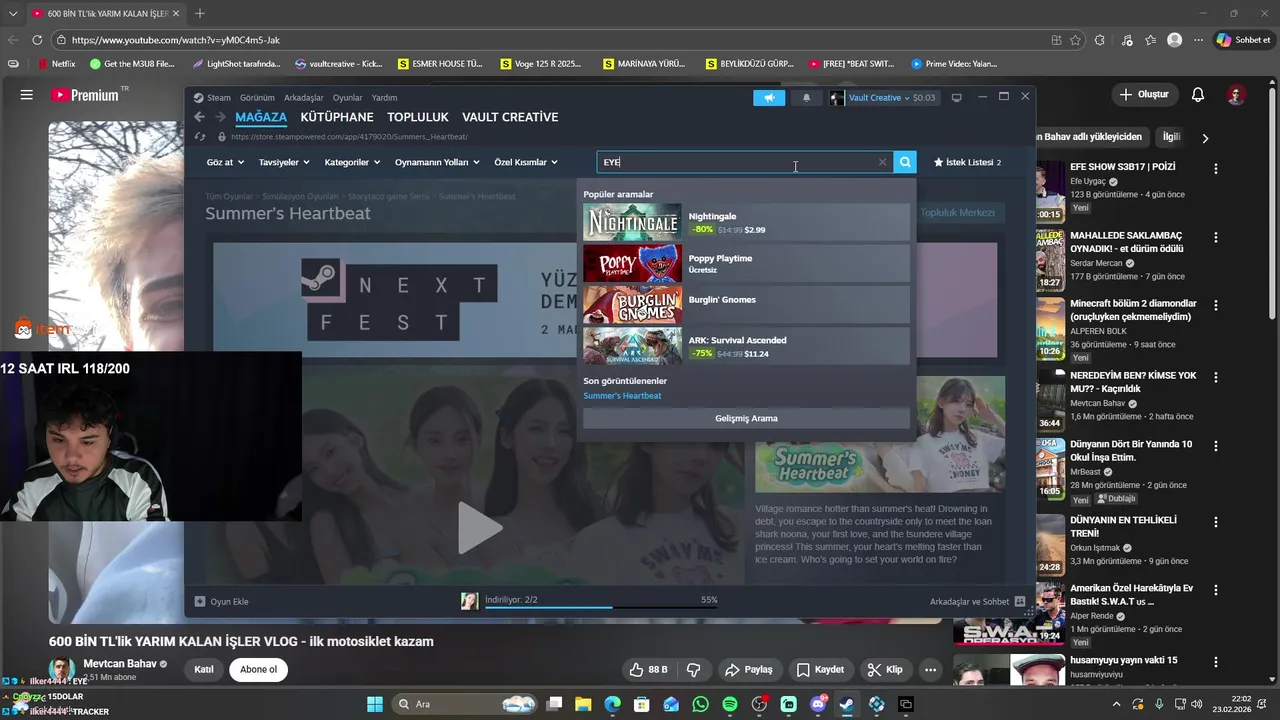The width and height of the screenshot is (1280, 720).
Task: Click Klip scissors button
Action: (885, 670)
